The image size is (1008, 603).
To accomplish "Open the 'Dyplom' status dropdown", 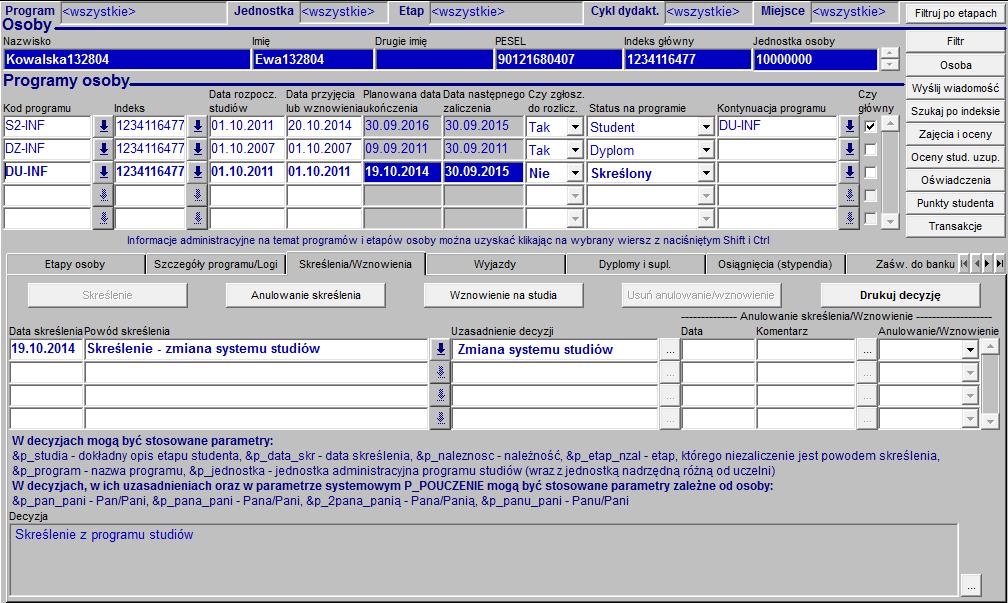I will pos(706,150).
